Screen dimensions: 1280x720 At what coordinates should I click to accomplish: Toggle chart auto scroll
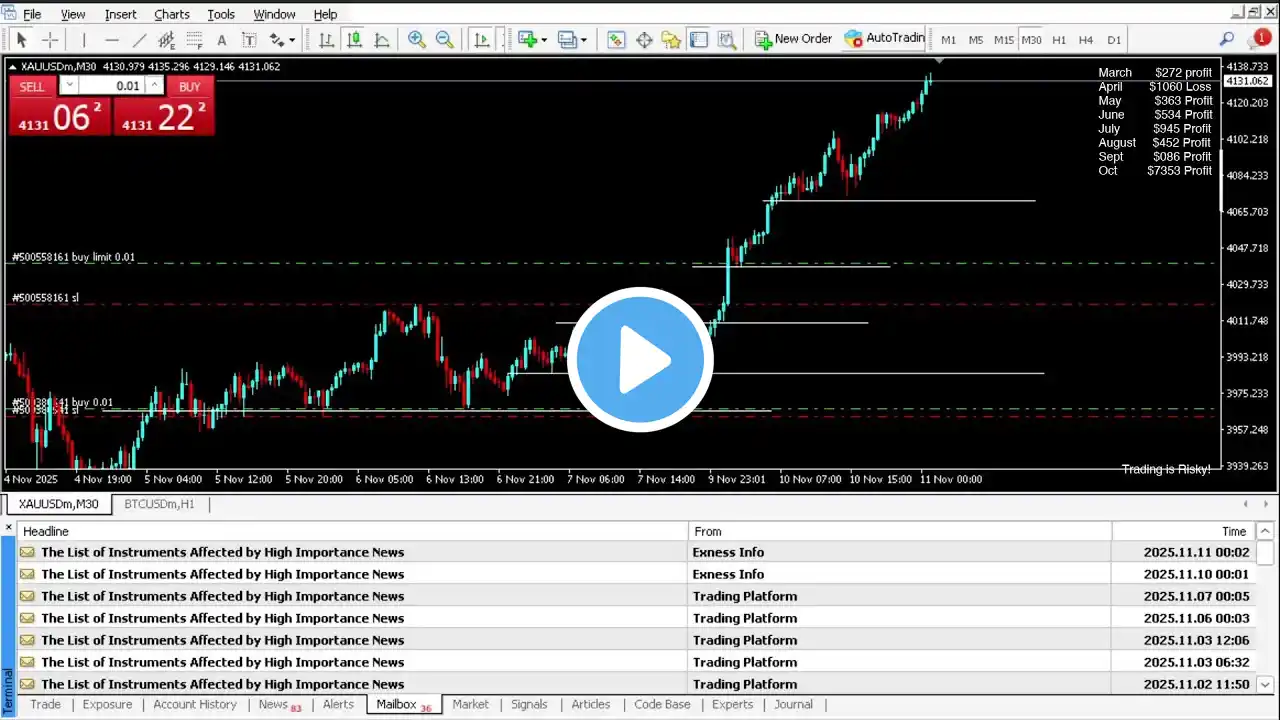coord(482,40)
